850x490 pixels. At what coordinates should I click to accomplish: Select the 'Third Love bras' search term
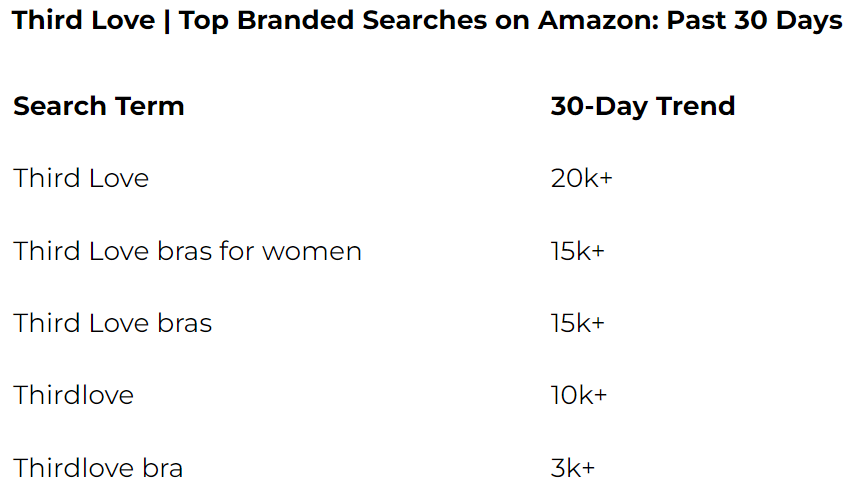pyautogui.click(x=112, y=323)
